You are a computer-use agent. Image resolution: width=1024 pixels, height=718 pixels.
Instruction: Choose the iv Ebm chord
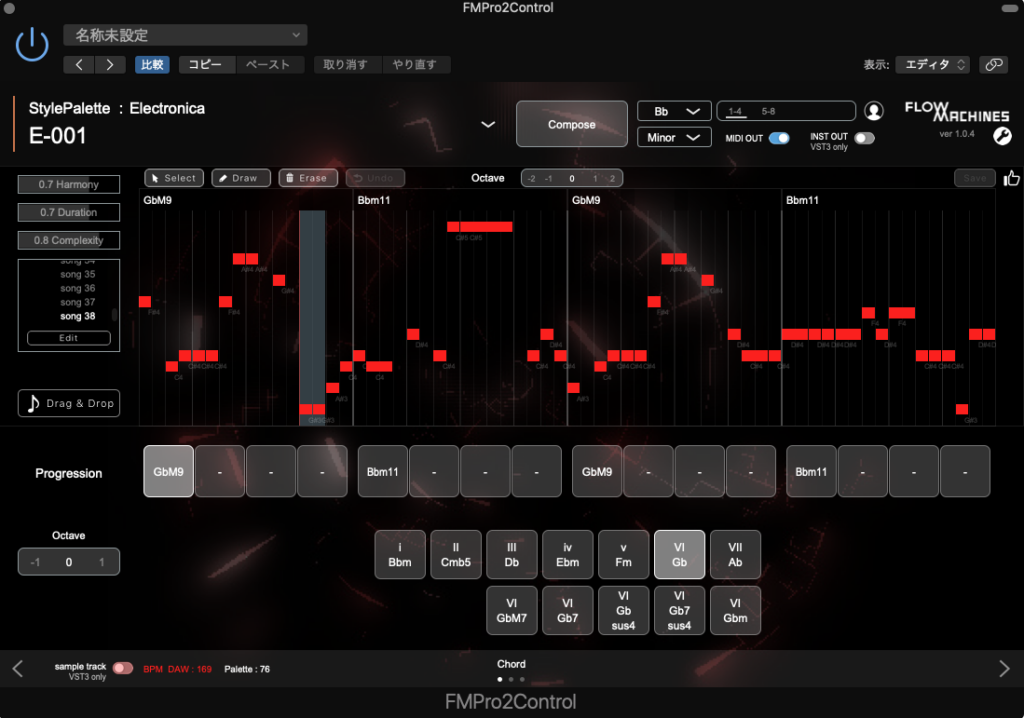point(568,555)
